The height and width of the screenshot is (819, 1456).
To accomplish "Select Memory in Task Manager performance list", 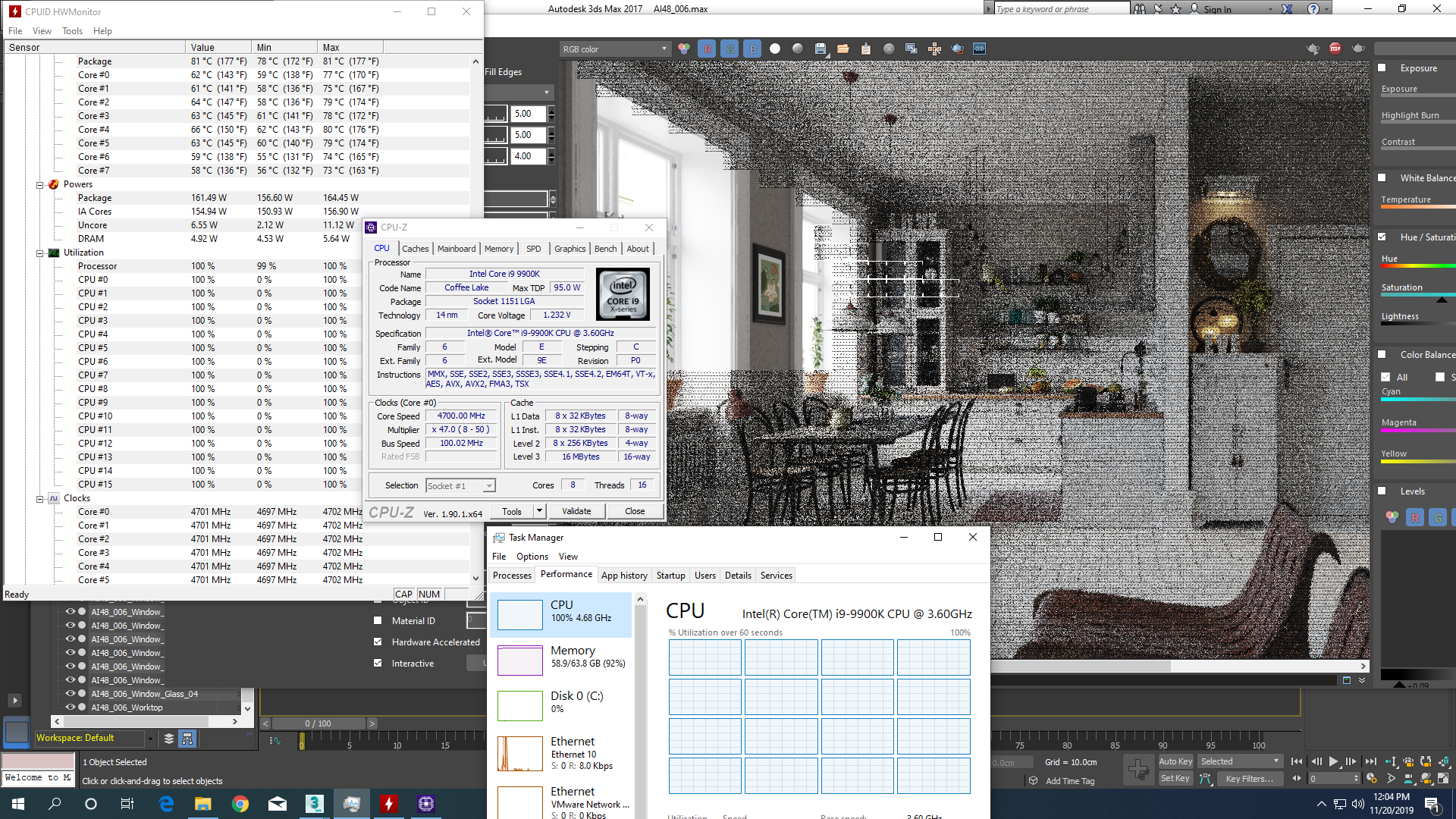I will click(562, 660).
